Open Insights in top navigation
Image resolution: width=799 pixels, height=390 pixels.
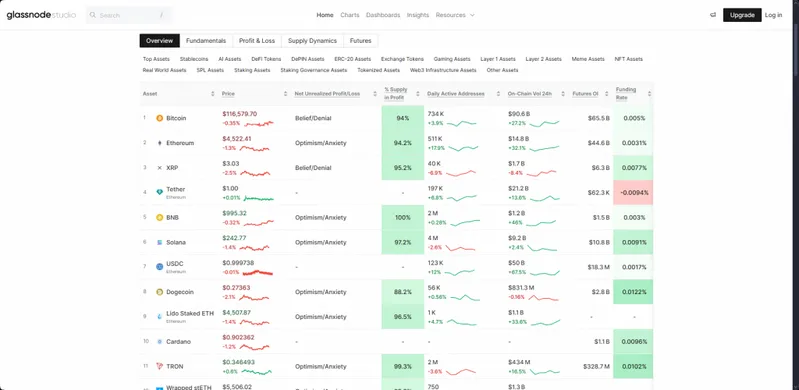[x=418, y=15]
